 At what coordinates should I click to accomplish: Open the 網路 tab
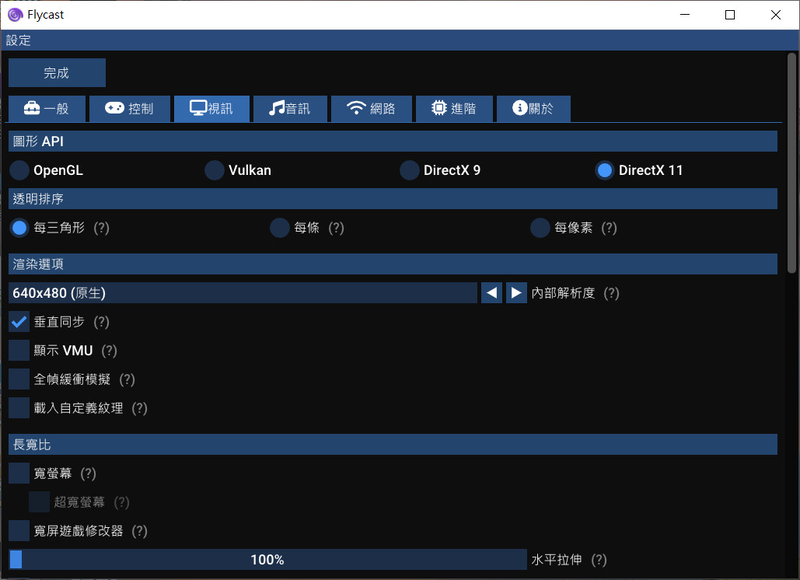(371, 109)
